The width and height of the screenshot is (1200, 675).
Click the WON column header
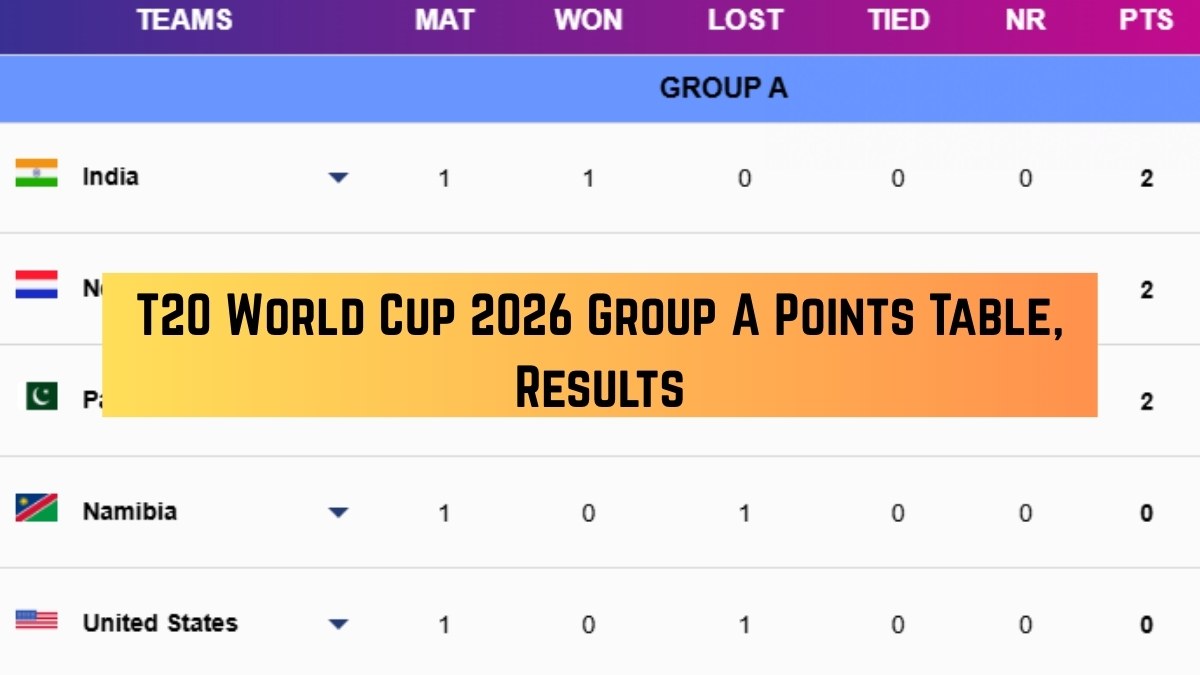point(588,20)
